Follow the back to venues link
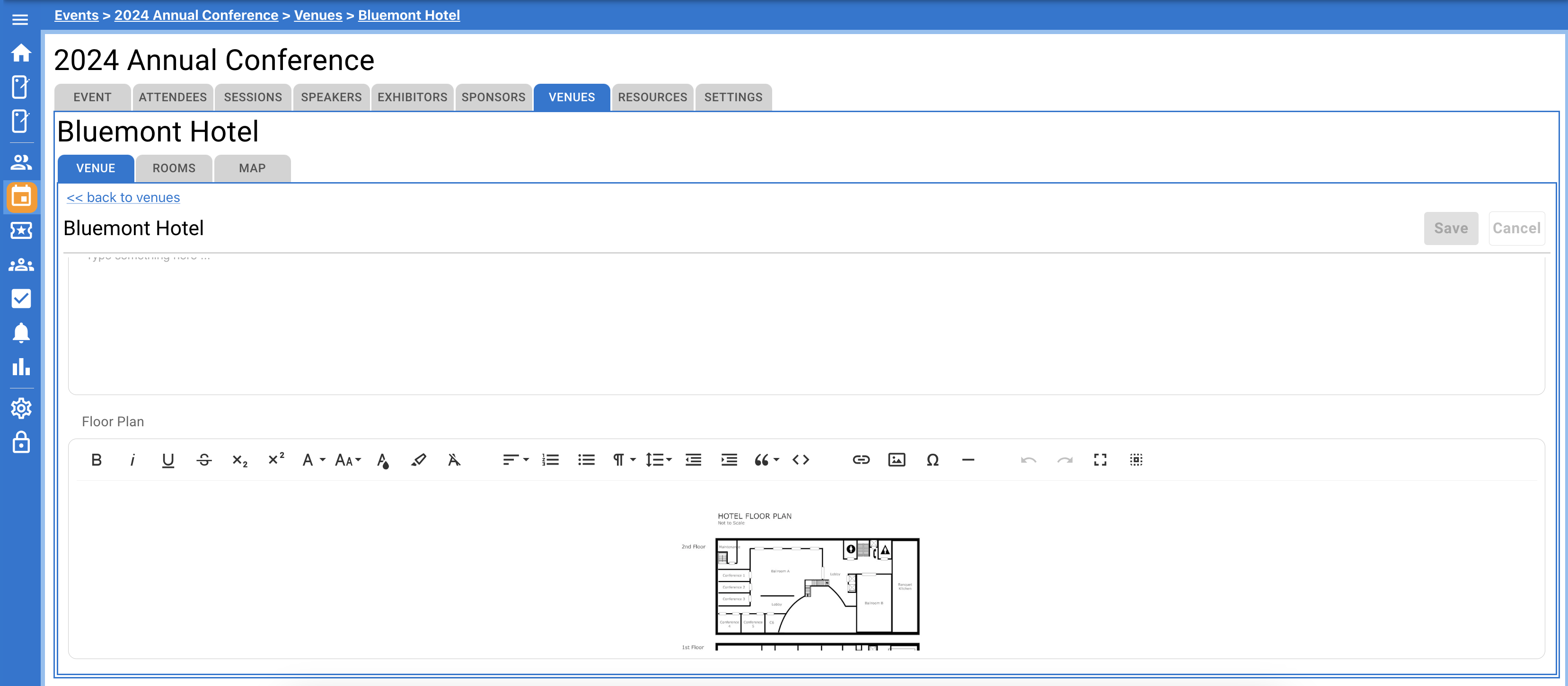The height and width of the screenshot is (686, 1568). click(x=123, y=197)
